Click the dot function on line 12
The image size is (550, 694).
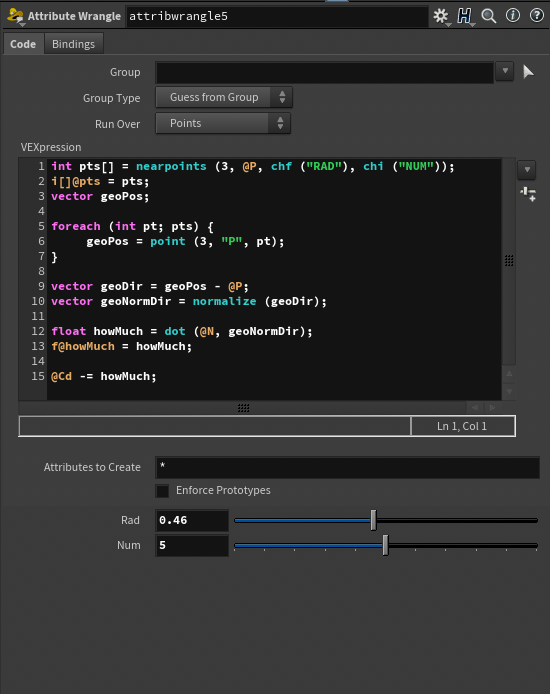(175, 332)
